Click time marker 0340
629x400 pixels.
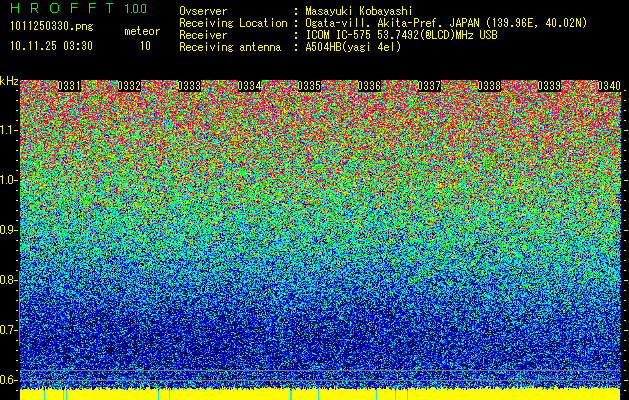(x=609, y=86)
